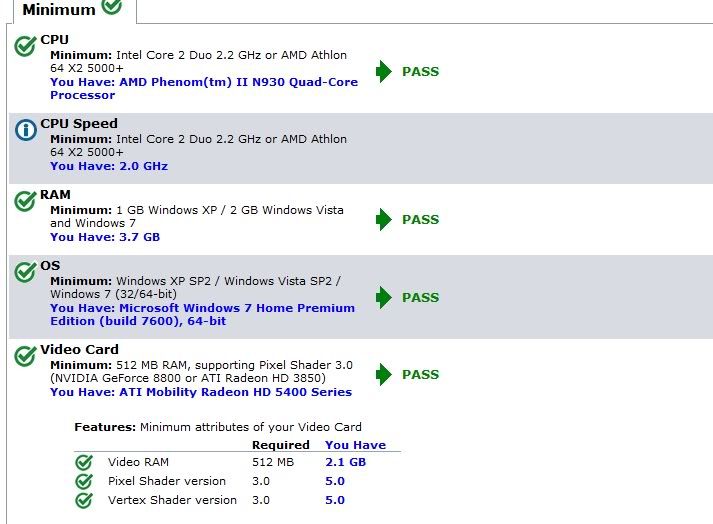Click the blue info icon beside CPU Speed
The image size is (713, 524).
click(x=26, y=130)
